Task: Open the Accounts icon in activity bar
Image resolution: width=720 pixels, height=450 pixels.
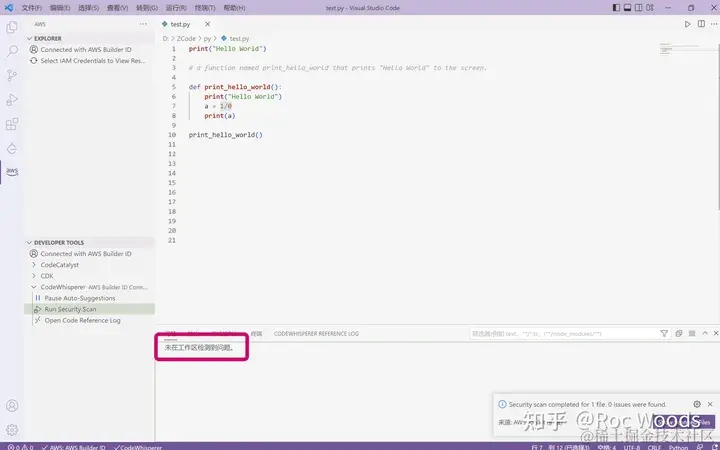Action: [12, 405]
